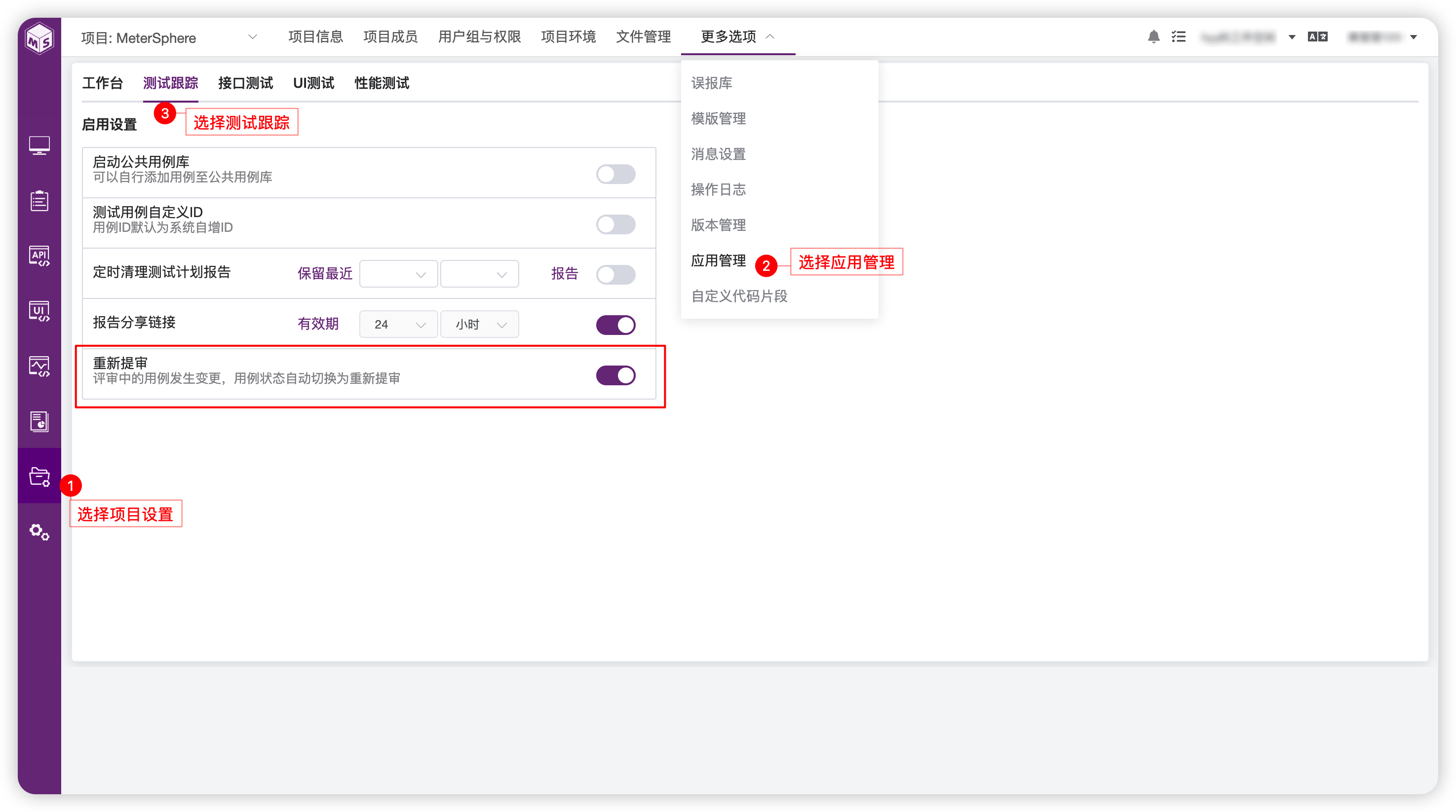Open the performance testing sidebar icon

click(x=39, y=366)
